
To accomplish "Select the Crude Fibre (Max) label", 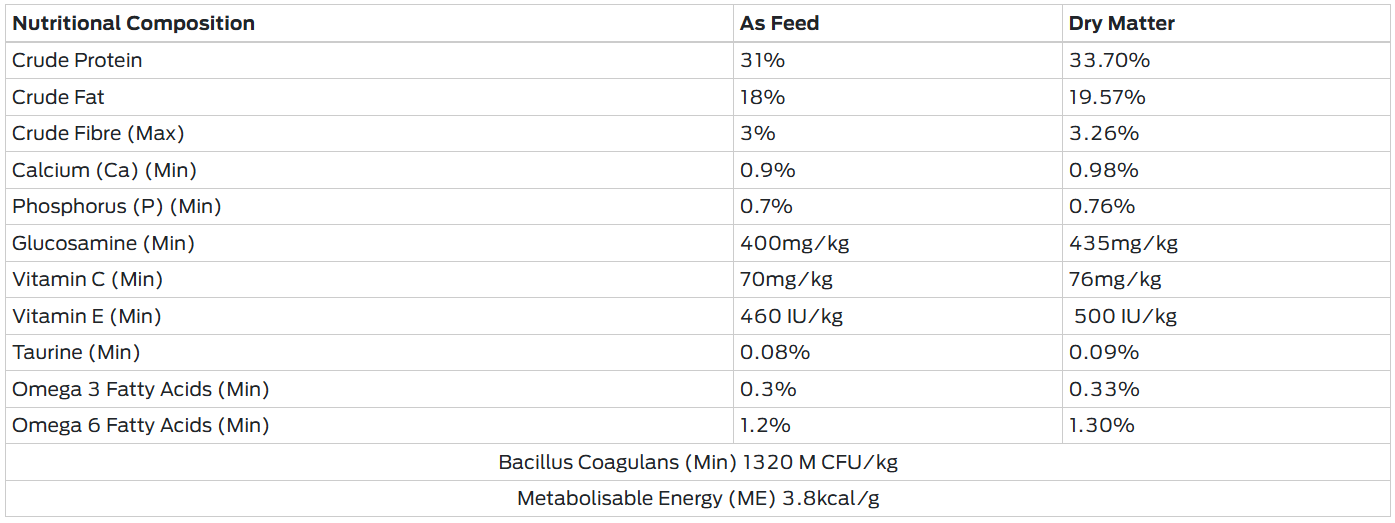I will 98,133.
